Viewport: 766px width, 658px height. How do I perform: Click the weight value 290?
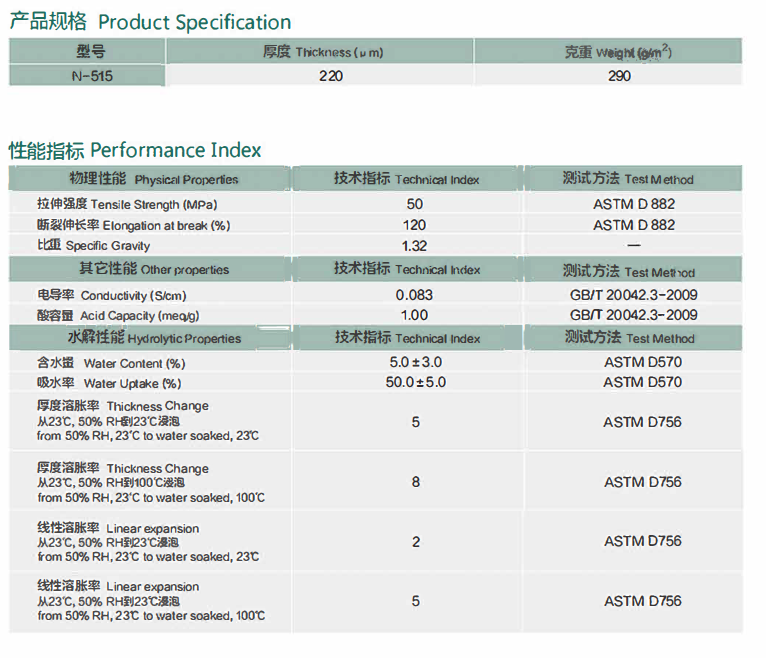pos(619,76)
